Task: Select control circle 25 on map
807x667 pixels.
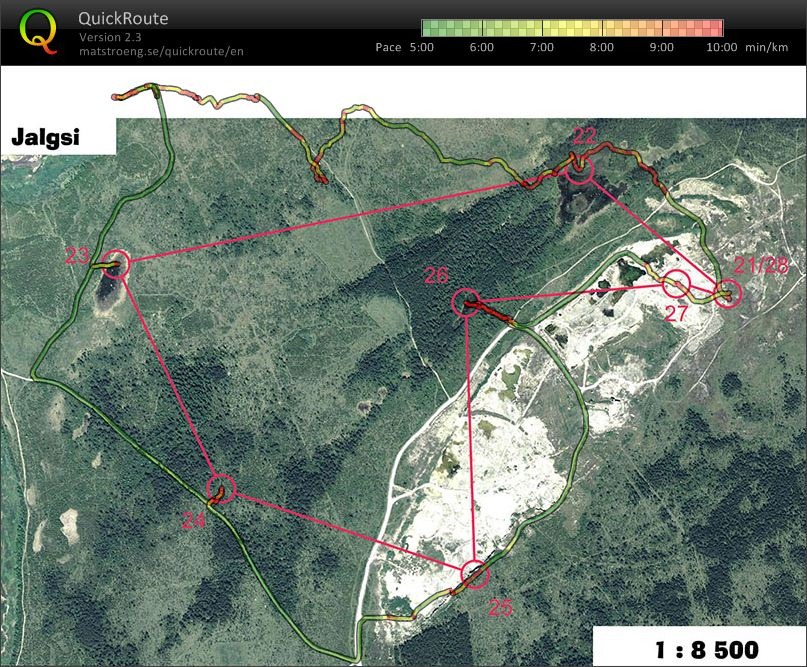Action: point(475,574)
